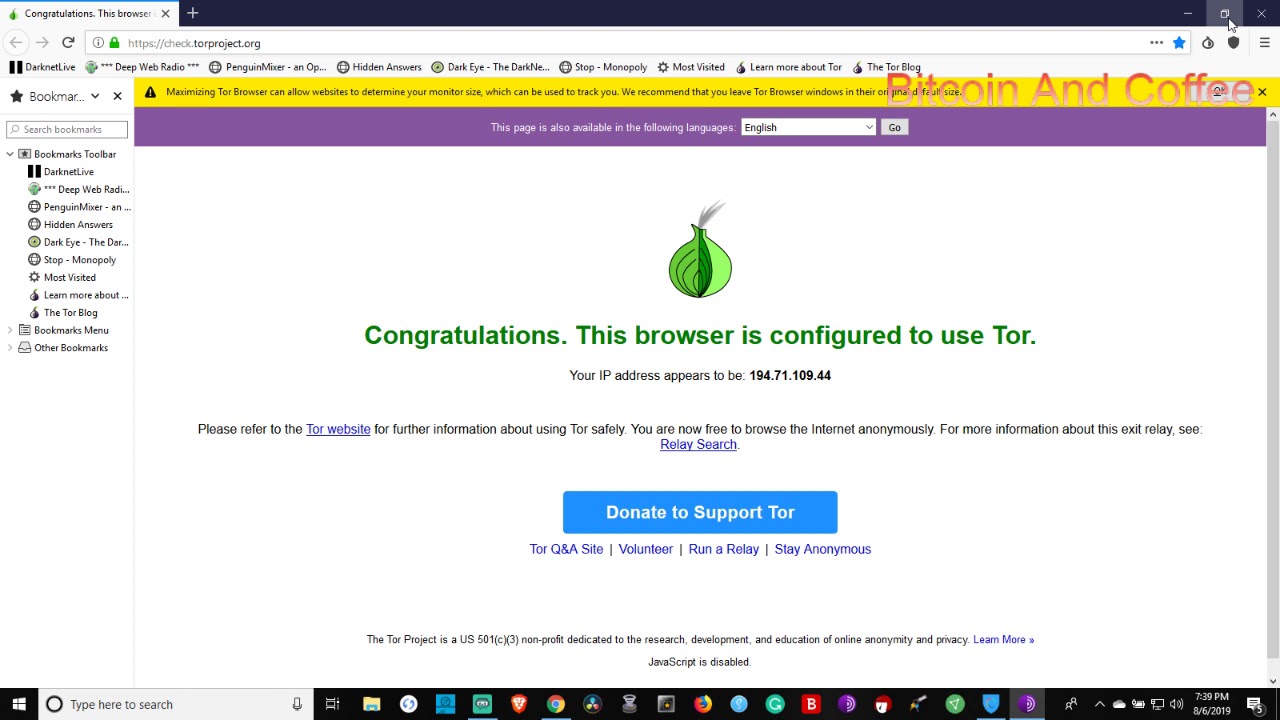
Task: Open Windows Start menu
Action: (18, 704)
